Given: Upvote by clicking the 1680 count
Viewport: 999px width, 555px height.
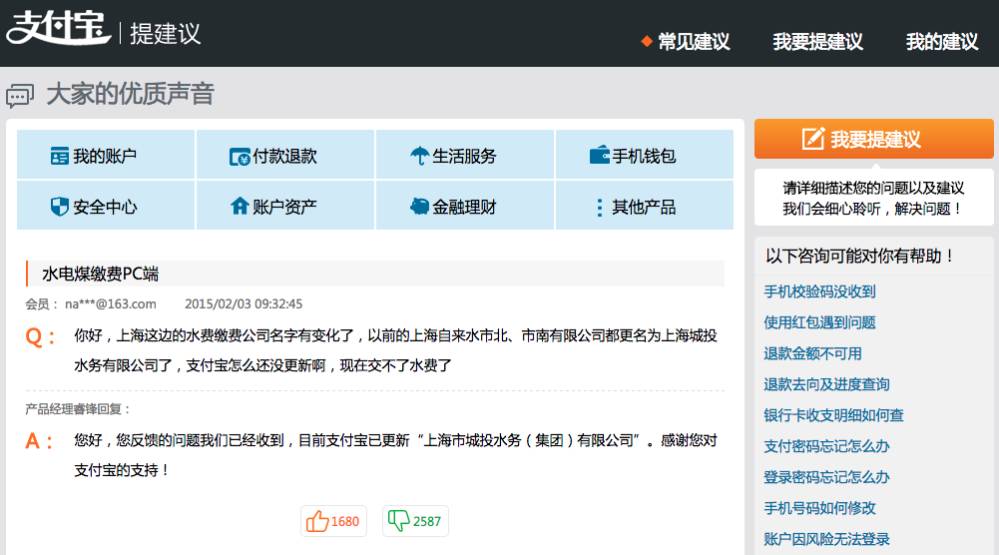Looking at the screenshot, I should pyautogui.click(x=345, y=521).
